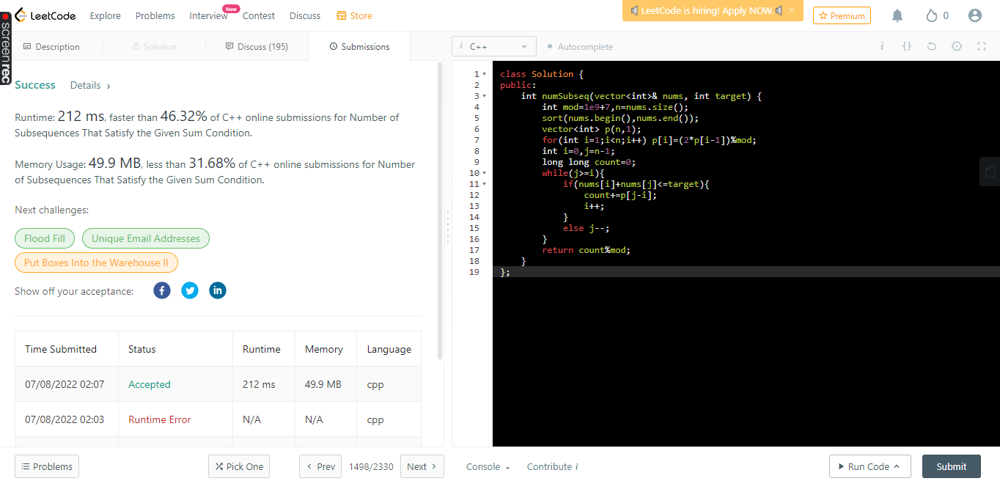1000x481 pixels.
Task: Click the panel splitter handle
Action: click(448, 227)
